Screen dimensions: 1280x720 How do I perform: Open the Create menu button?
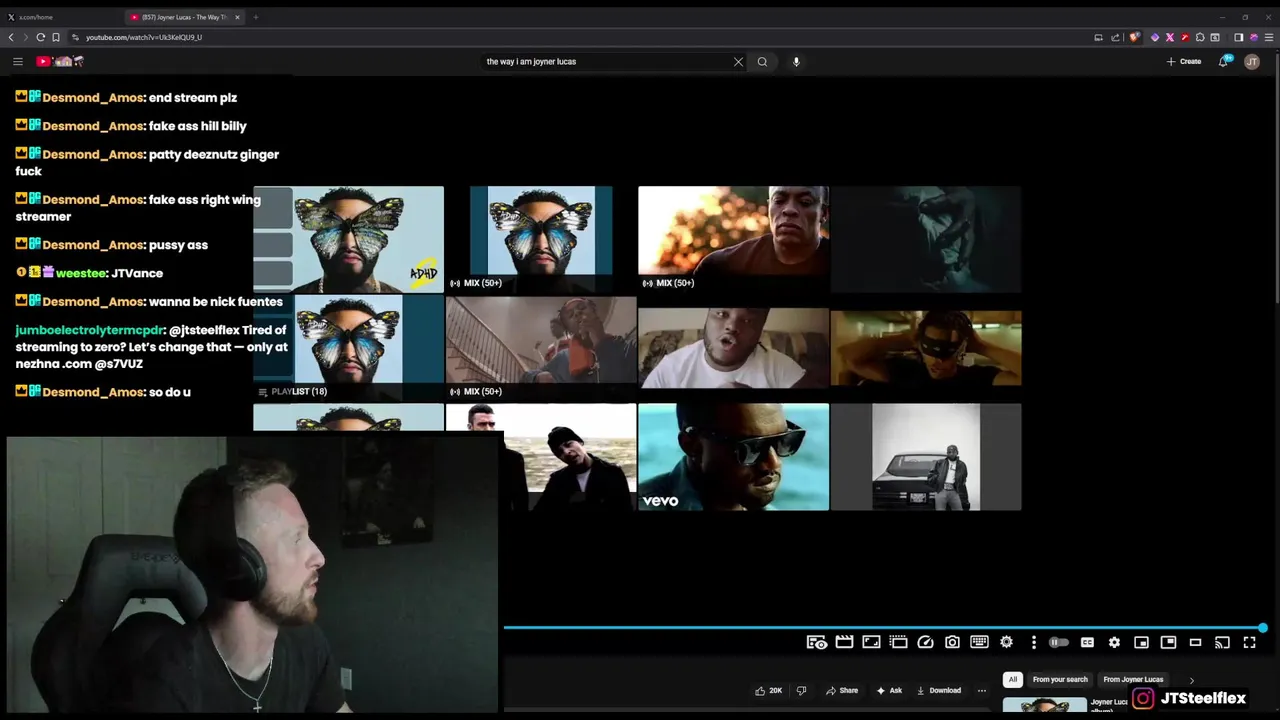(x=1184, y=61)
